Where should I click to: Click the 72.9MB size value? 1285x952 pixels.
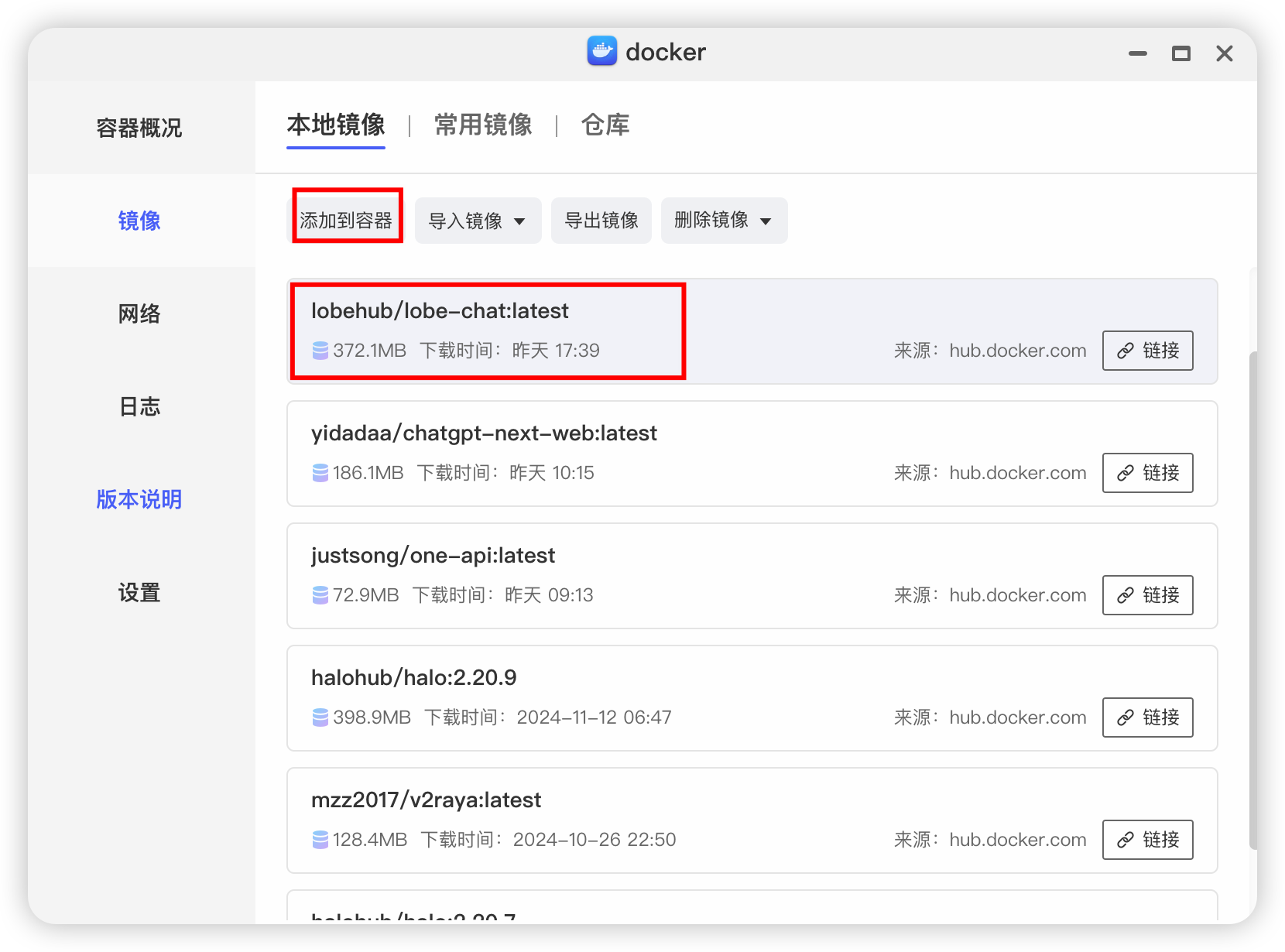(x=366, y=595)
